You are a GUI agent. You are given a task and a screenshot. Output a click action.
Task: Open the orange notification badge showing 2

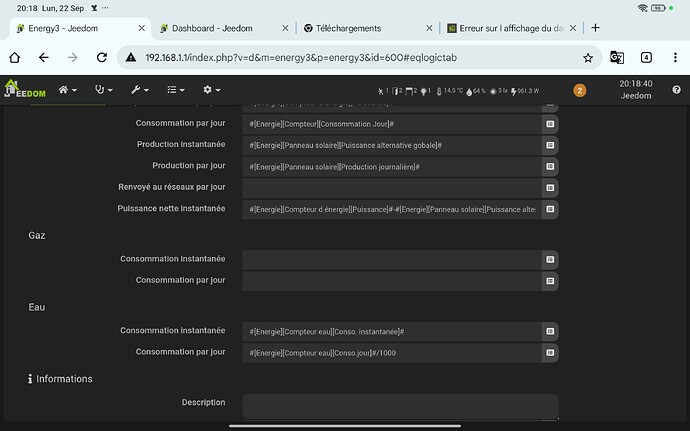[x=580, y=91]
